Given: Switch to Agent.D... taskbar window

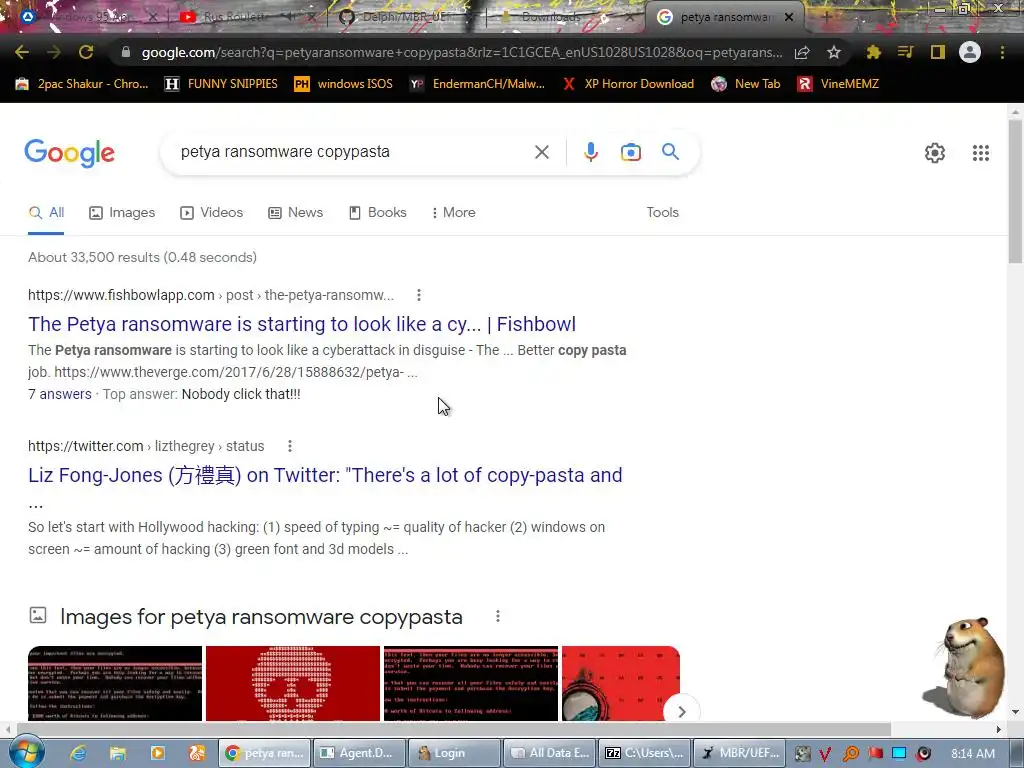Looking at the screenshot, I should click(359, 754).
